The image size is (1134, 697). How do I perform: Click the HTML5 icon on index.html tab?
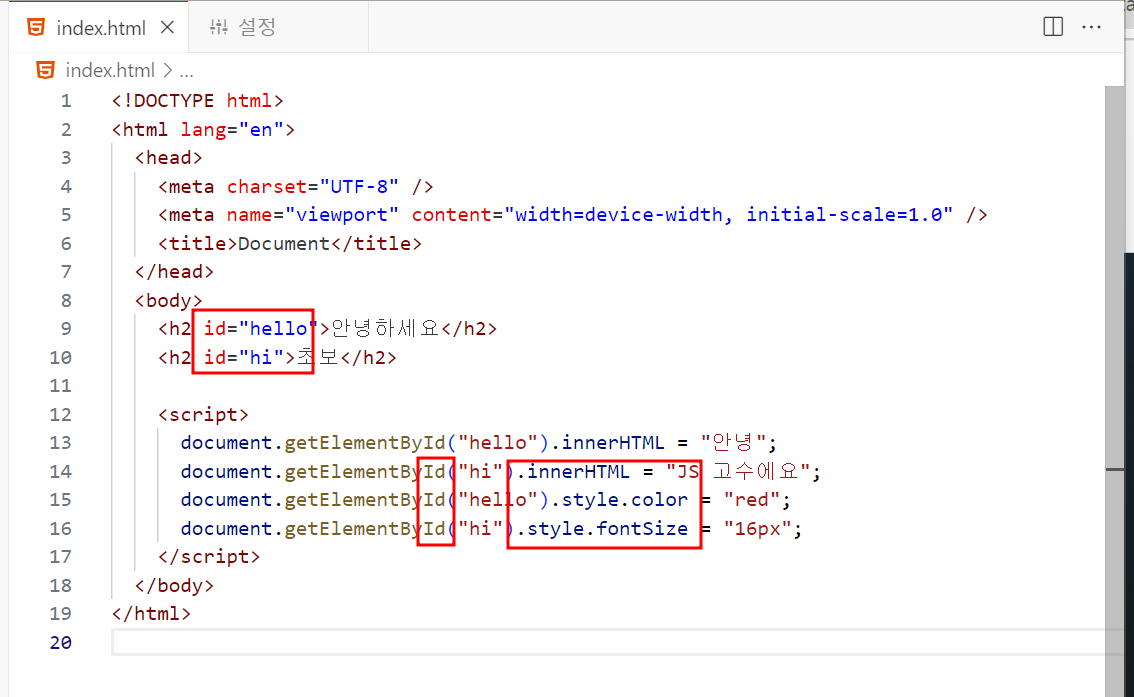(35, 27)
